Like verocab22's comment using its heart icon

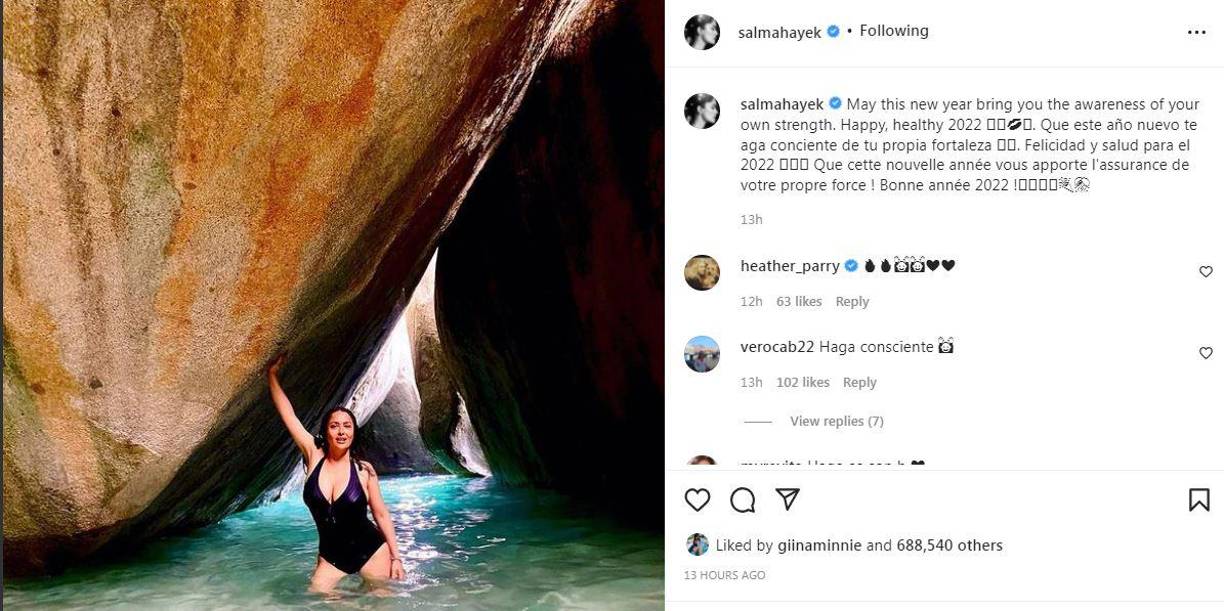pos(1206,352)
